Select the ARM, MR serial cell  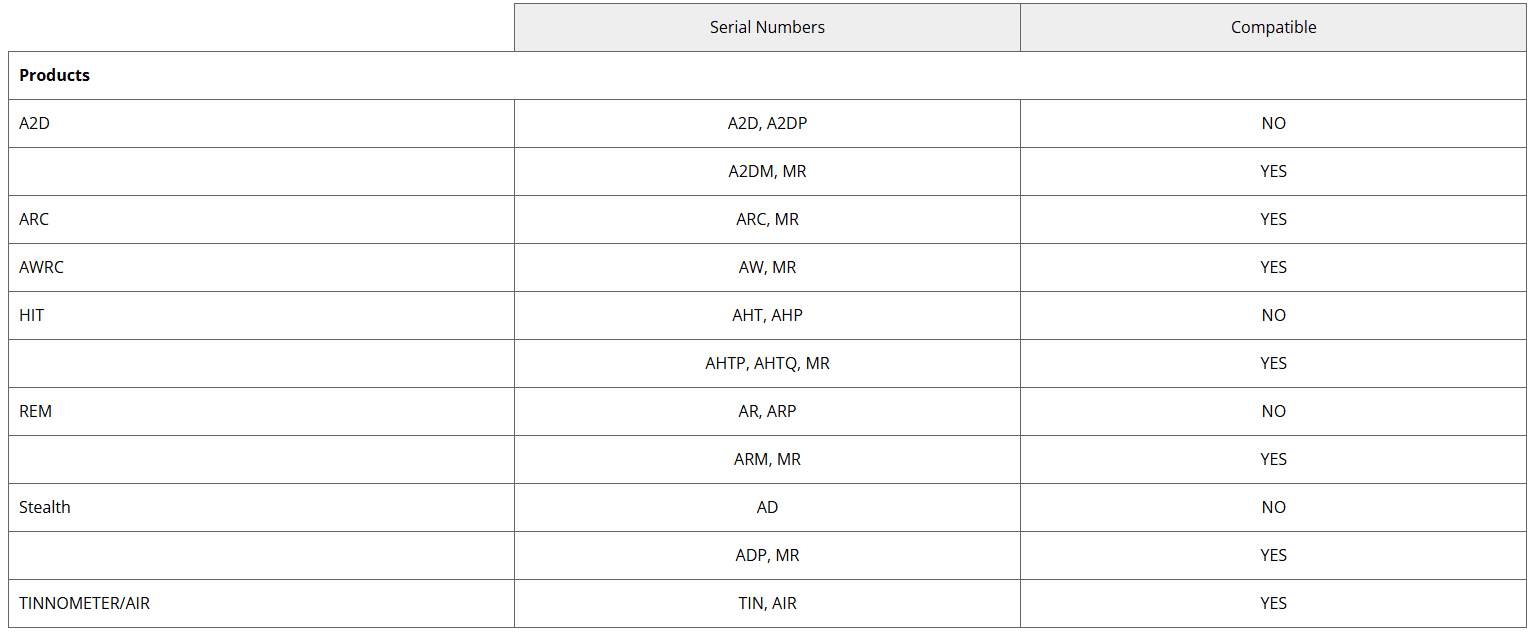coord(767,460)
